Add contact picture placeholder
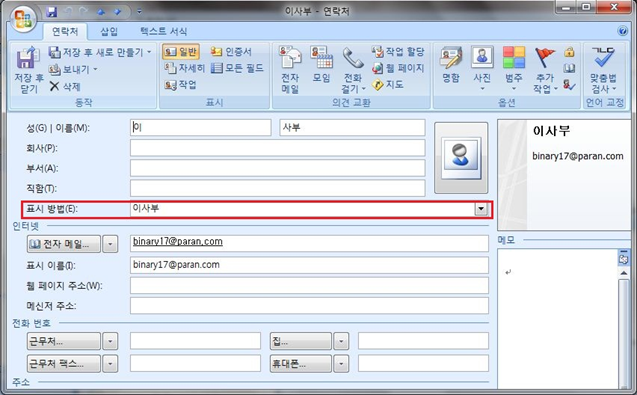The image size is (637, 395). coord(461,158)
